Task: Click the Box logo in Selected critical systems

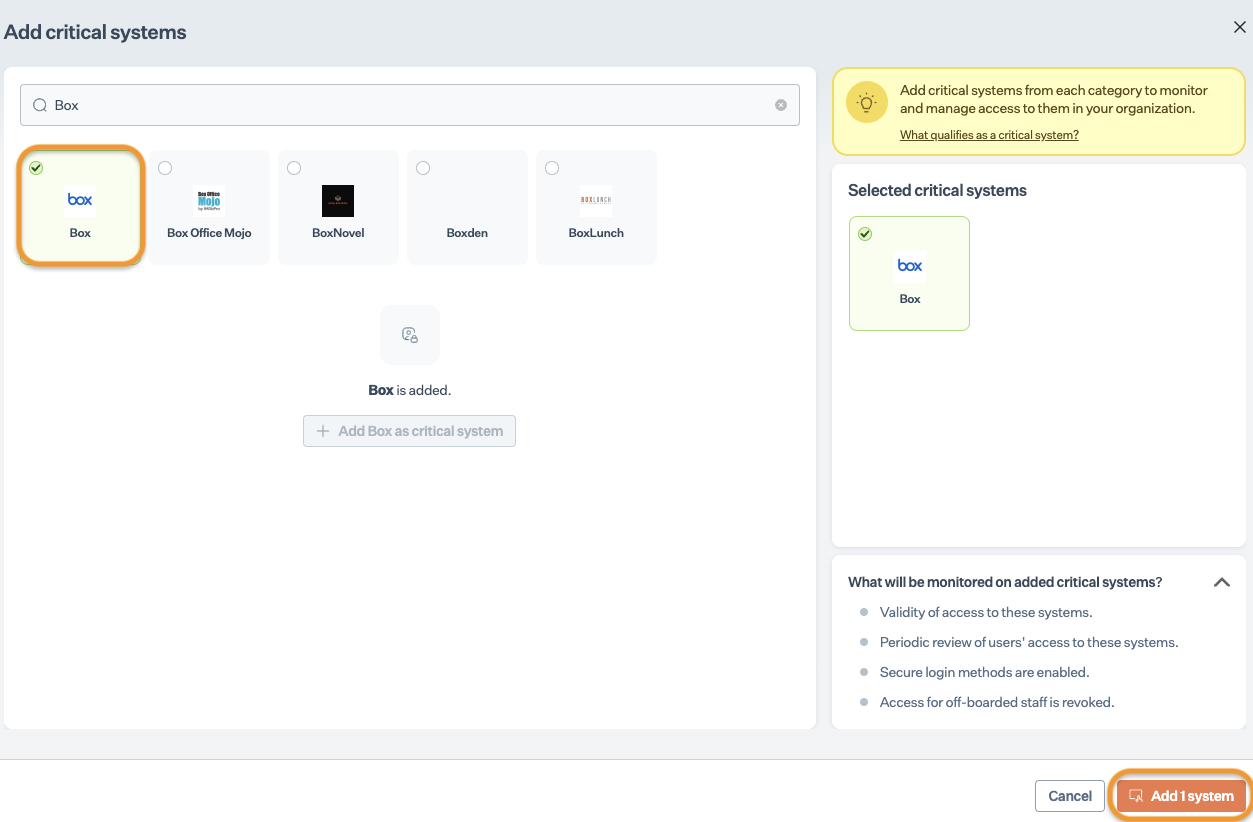Action: [910, 266]
